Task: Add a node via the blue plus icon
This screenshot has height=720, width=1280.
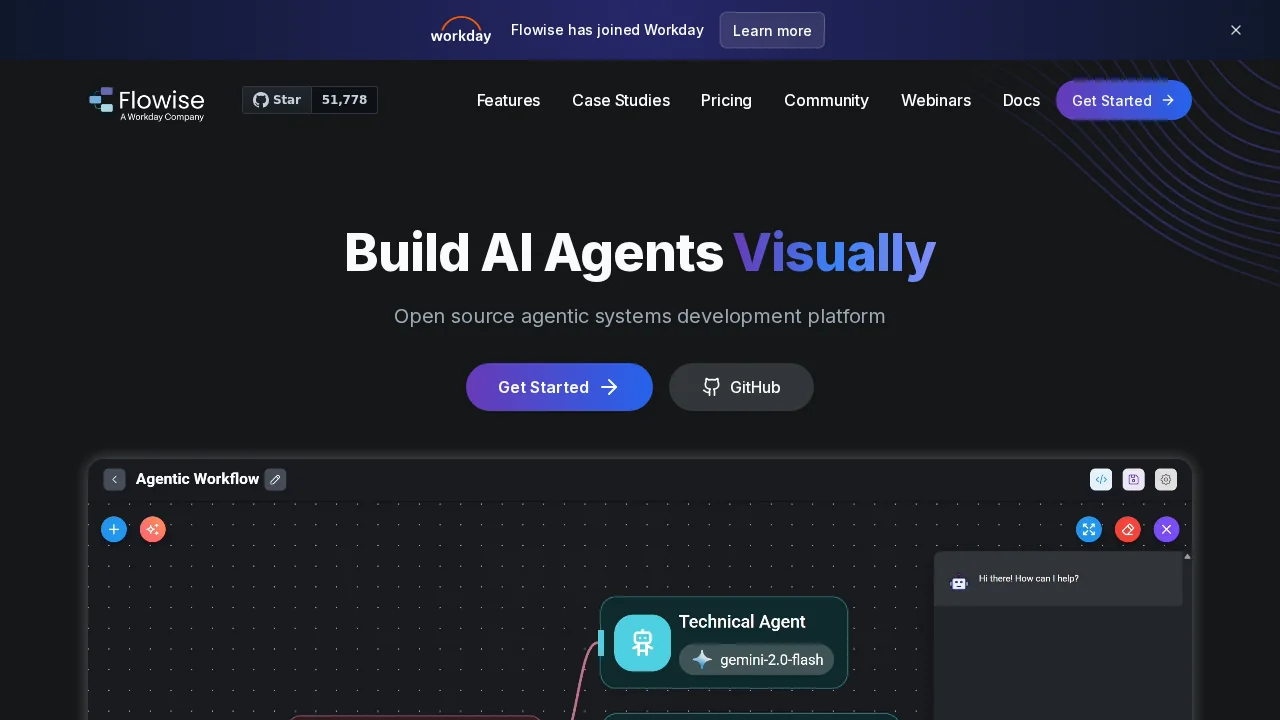Action: pyautogui.click(x=114, y=529)
